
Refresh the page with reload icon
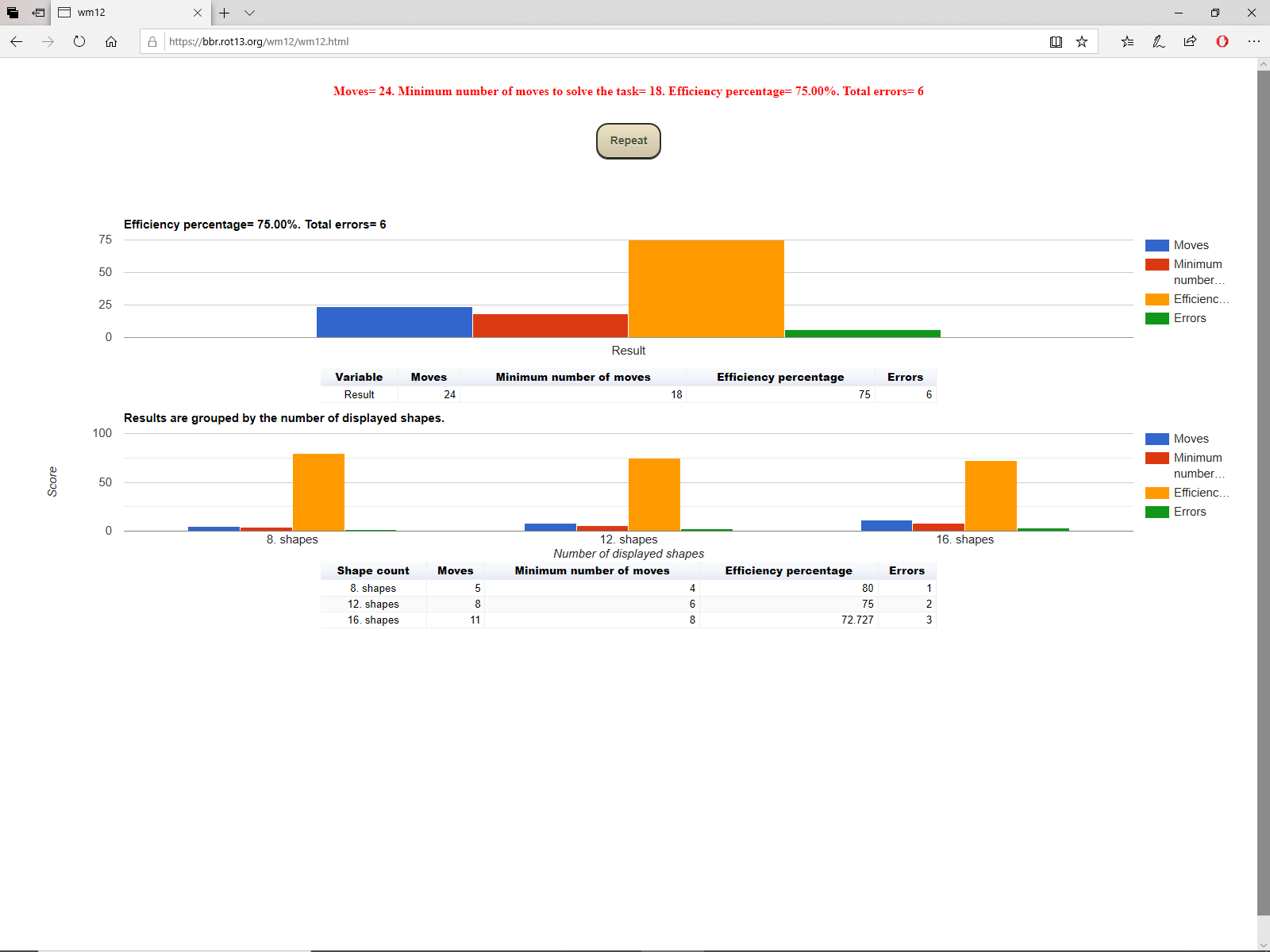pyautogui.click(x=79, y=41)
